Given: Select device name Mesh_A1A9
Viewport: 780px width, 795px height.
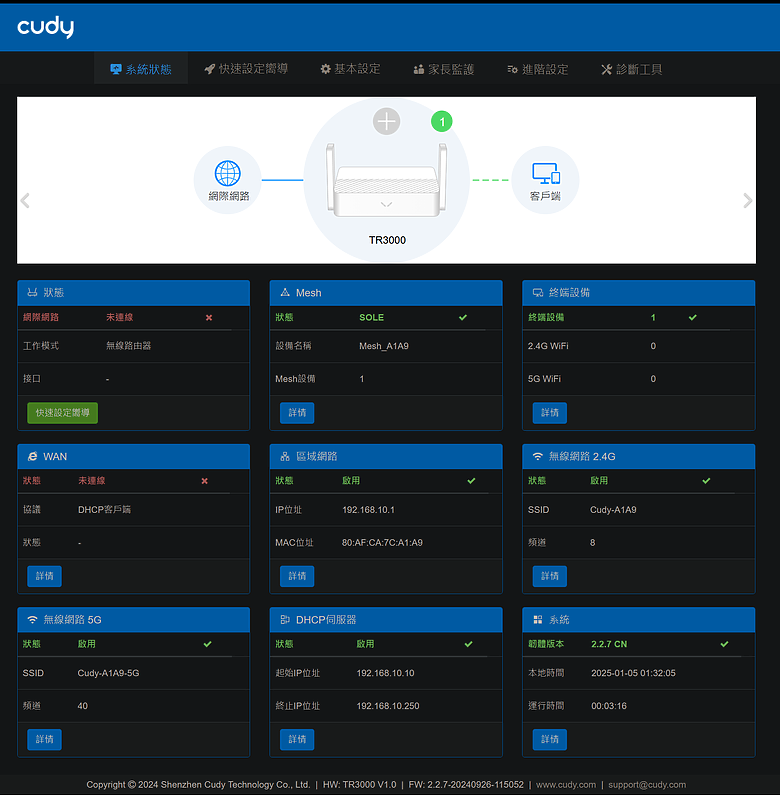Looking at the screenshot, I should [384, 346].
